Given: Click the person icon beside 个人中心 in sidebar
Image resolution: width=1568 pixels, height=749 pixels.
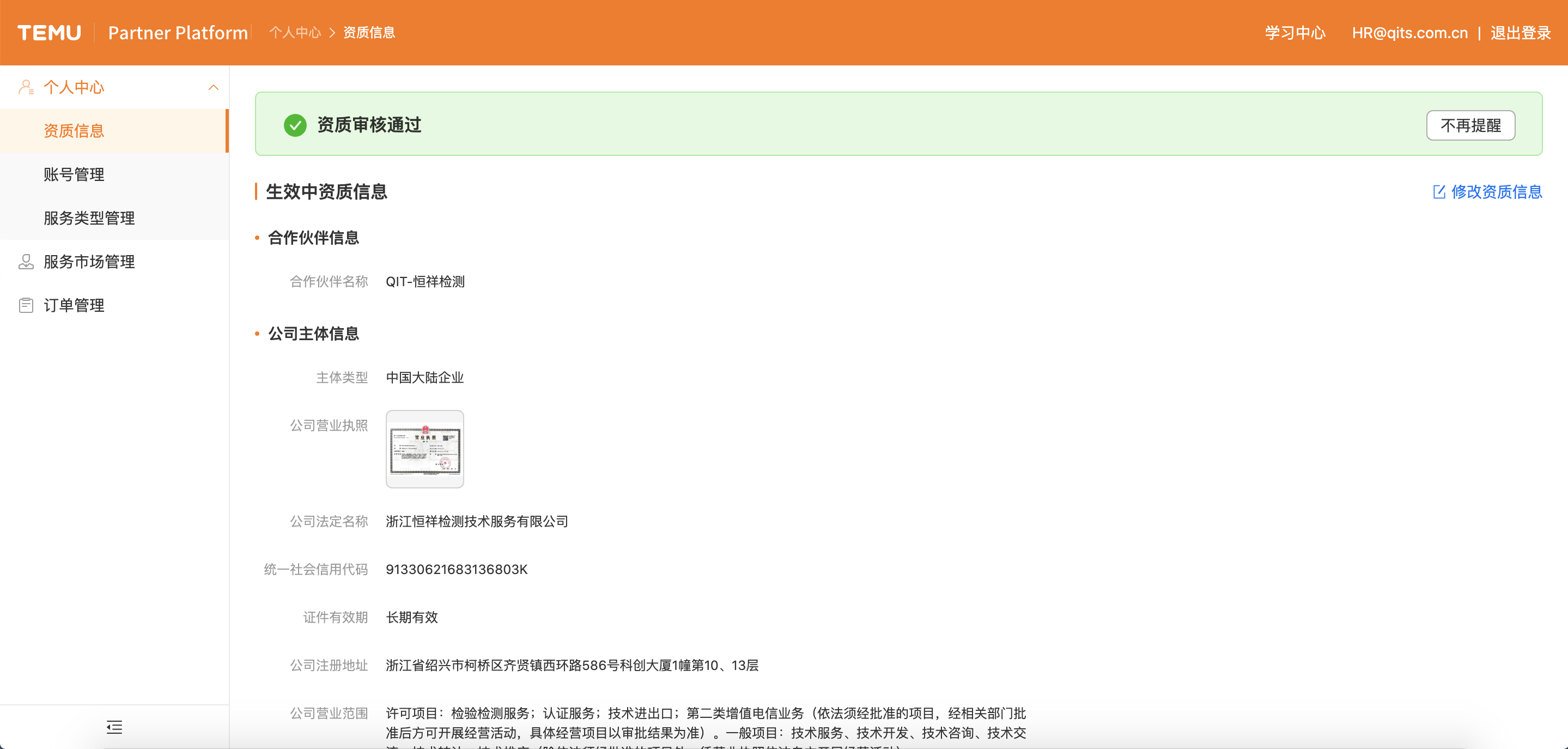Looking at the screenshot, I should click(x=26, y=87).
